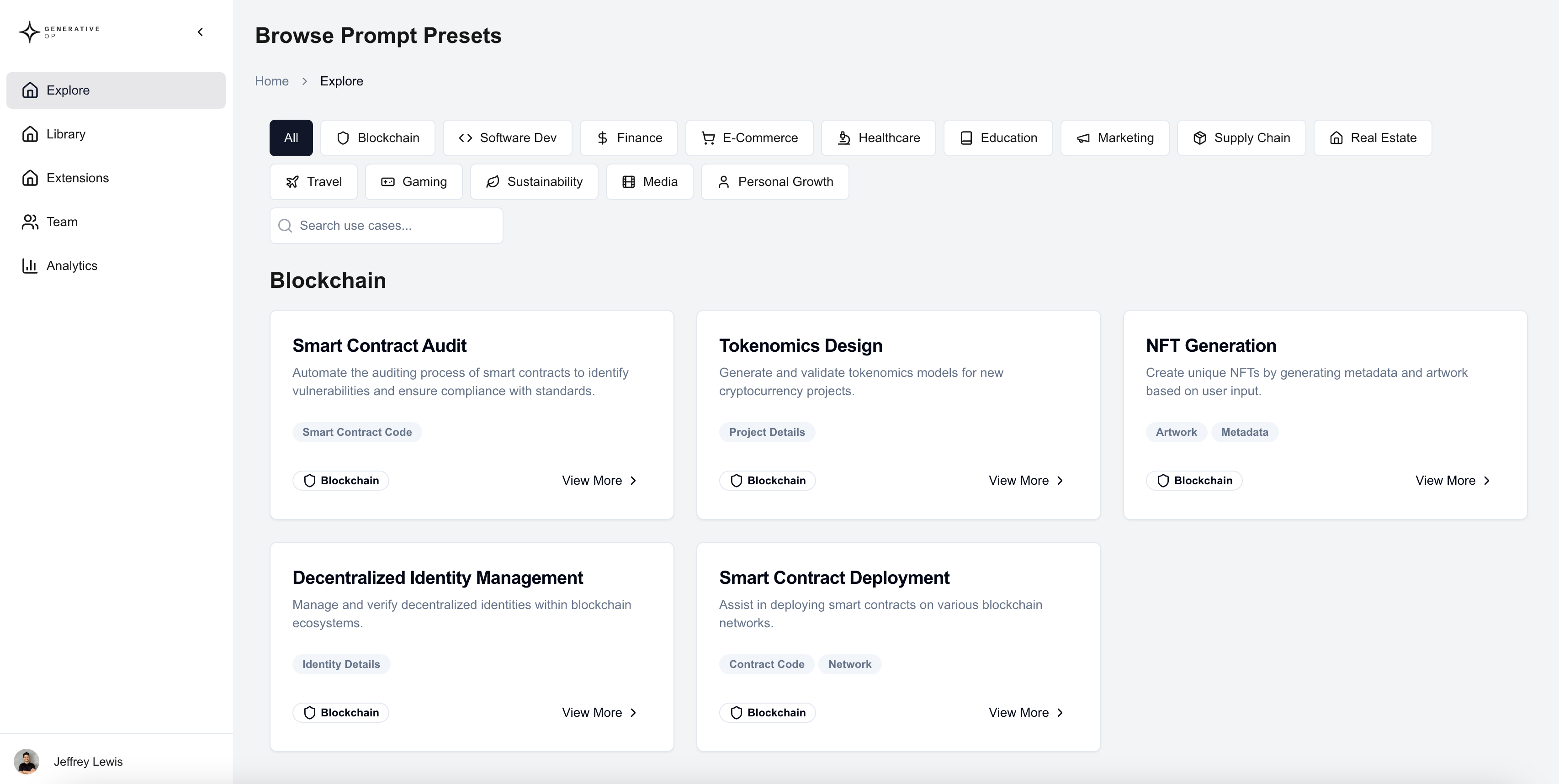This screenshot has width=1559, height=784.
Task: Choose the E-Commerce cart filter
Action: pos(749,138)
